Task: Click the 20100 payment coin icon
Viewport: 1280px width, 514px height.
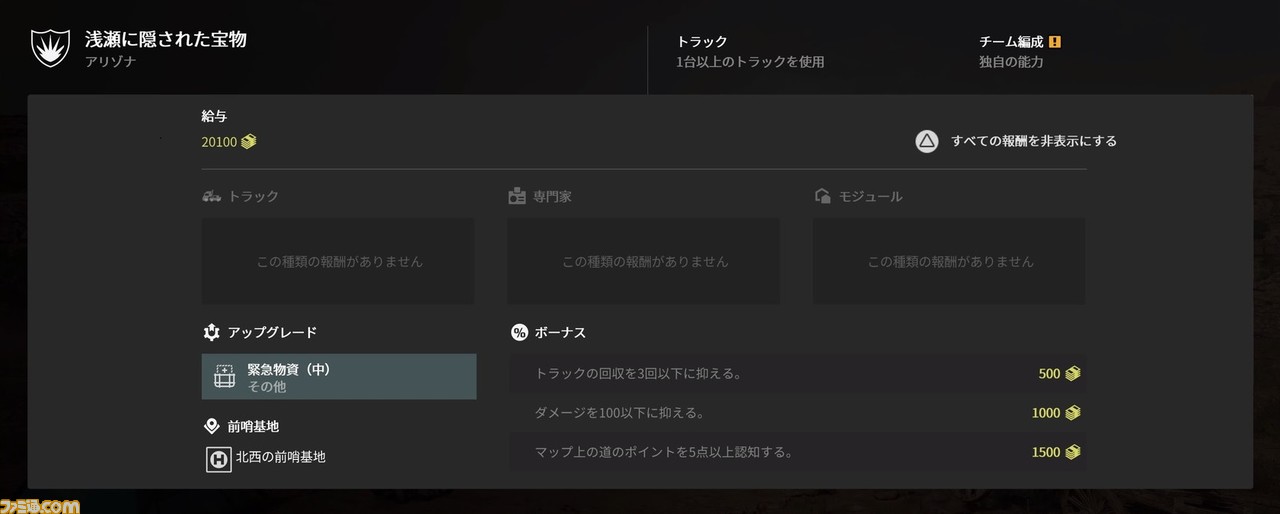Action: pyautogui.click(x=248, y=142)
